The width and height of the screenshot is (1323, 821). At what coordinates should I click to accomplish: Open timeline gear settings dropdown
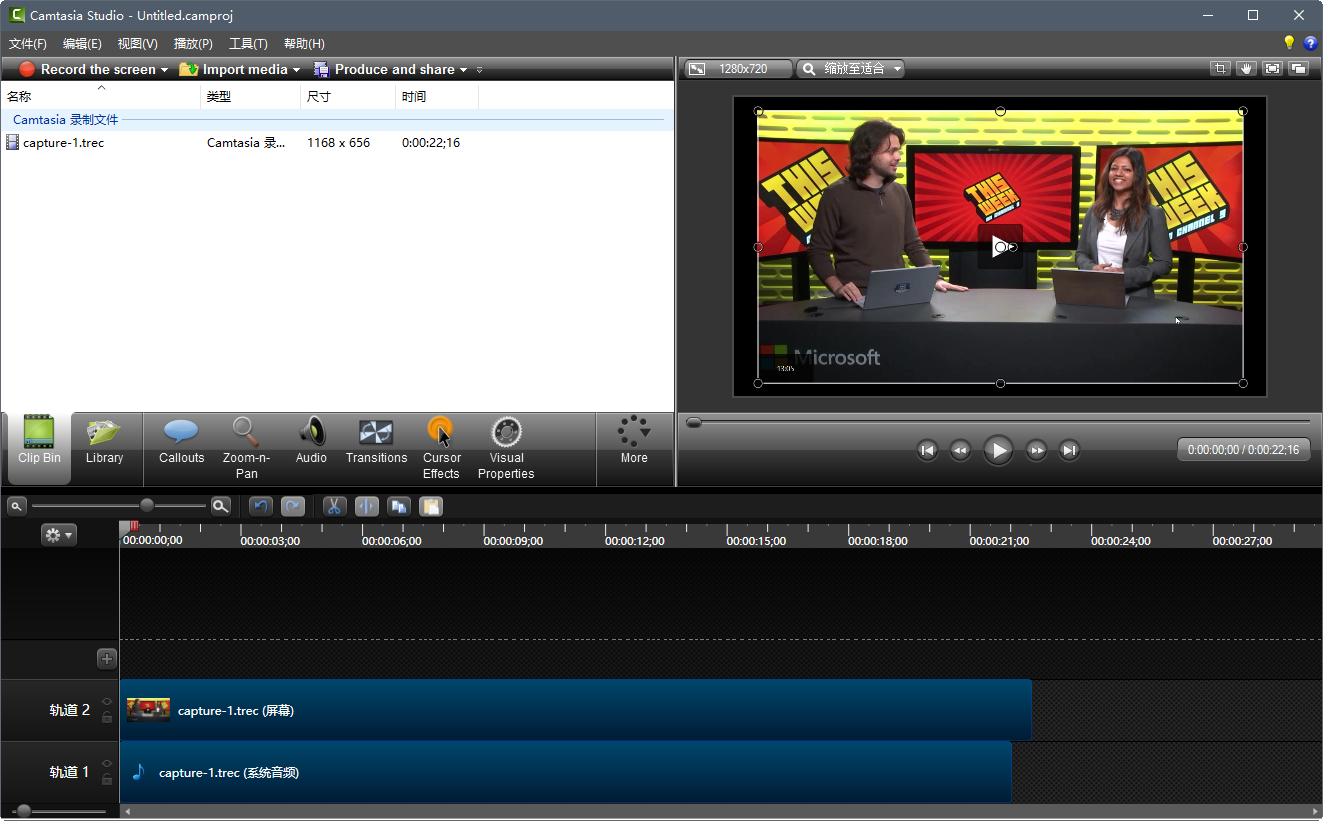pyautogui.click(x=58, y=535)
